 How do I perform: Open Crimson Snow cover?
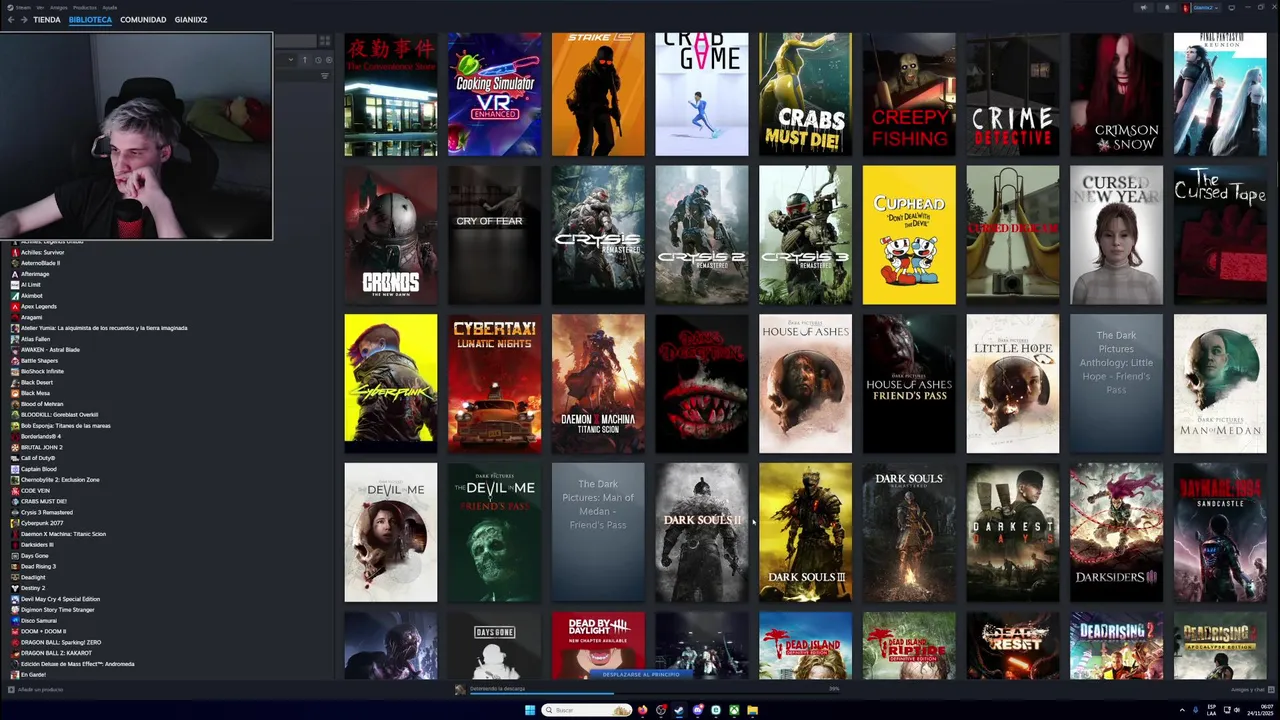click(x=1116, y=94)
